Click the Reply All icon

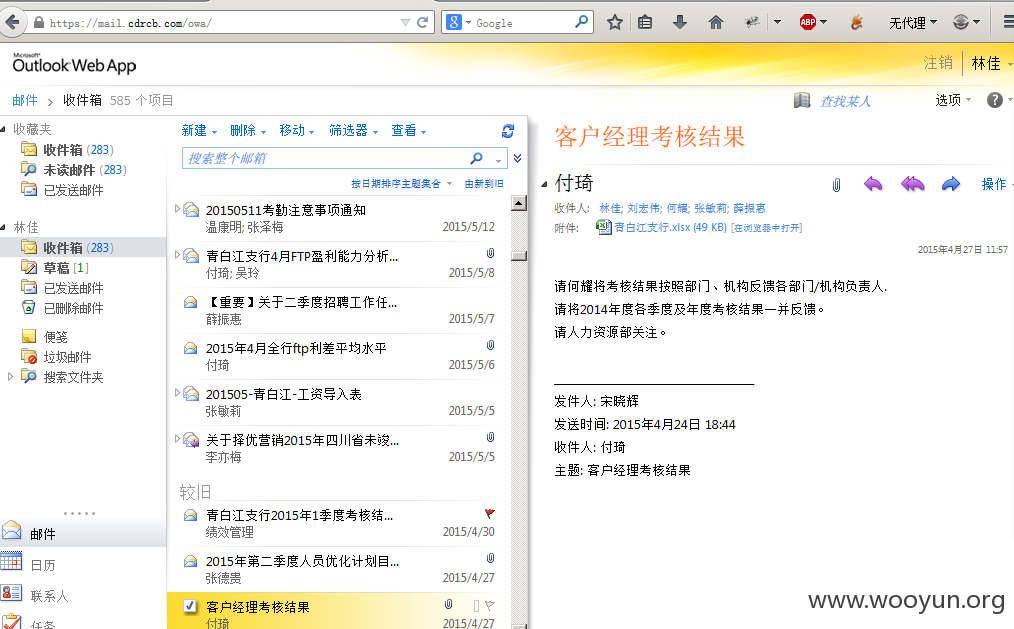[912, 184]
